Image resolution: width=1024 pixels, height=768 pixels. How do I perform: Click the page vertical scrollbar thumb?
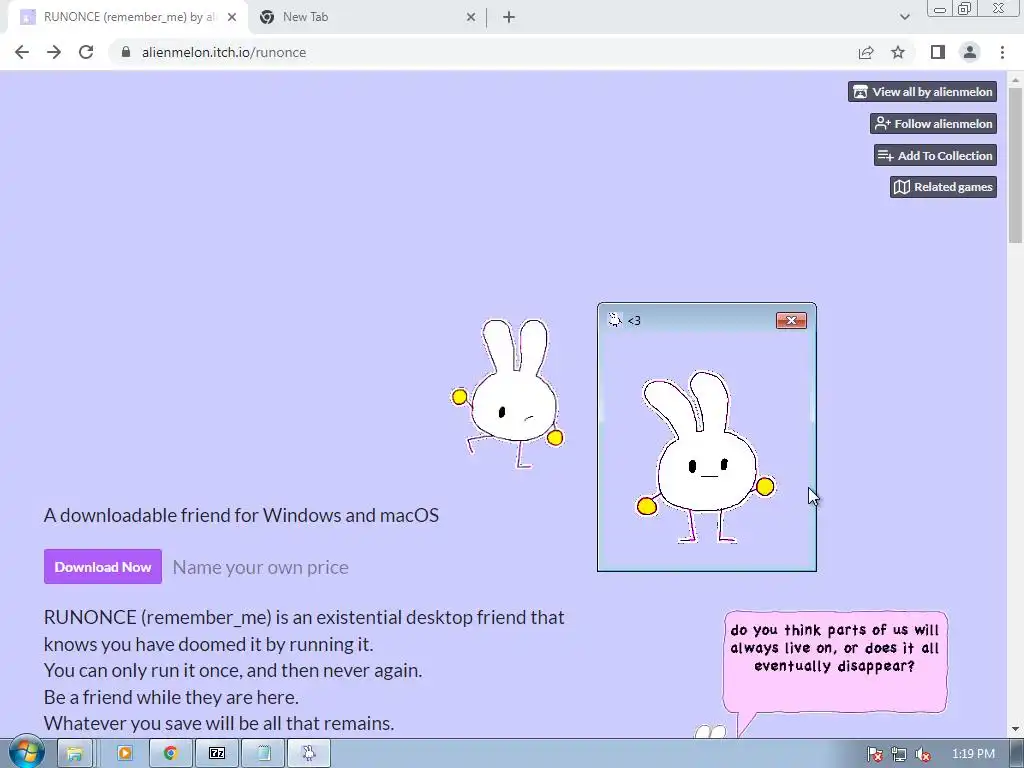(x=1015, y=165)
